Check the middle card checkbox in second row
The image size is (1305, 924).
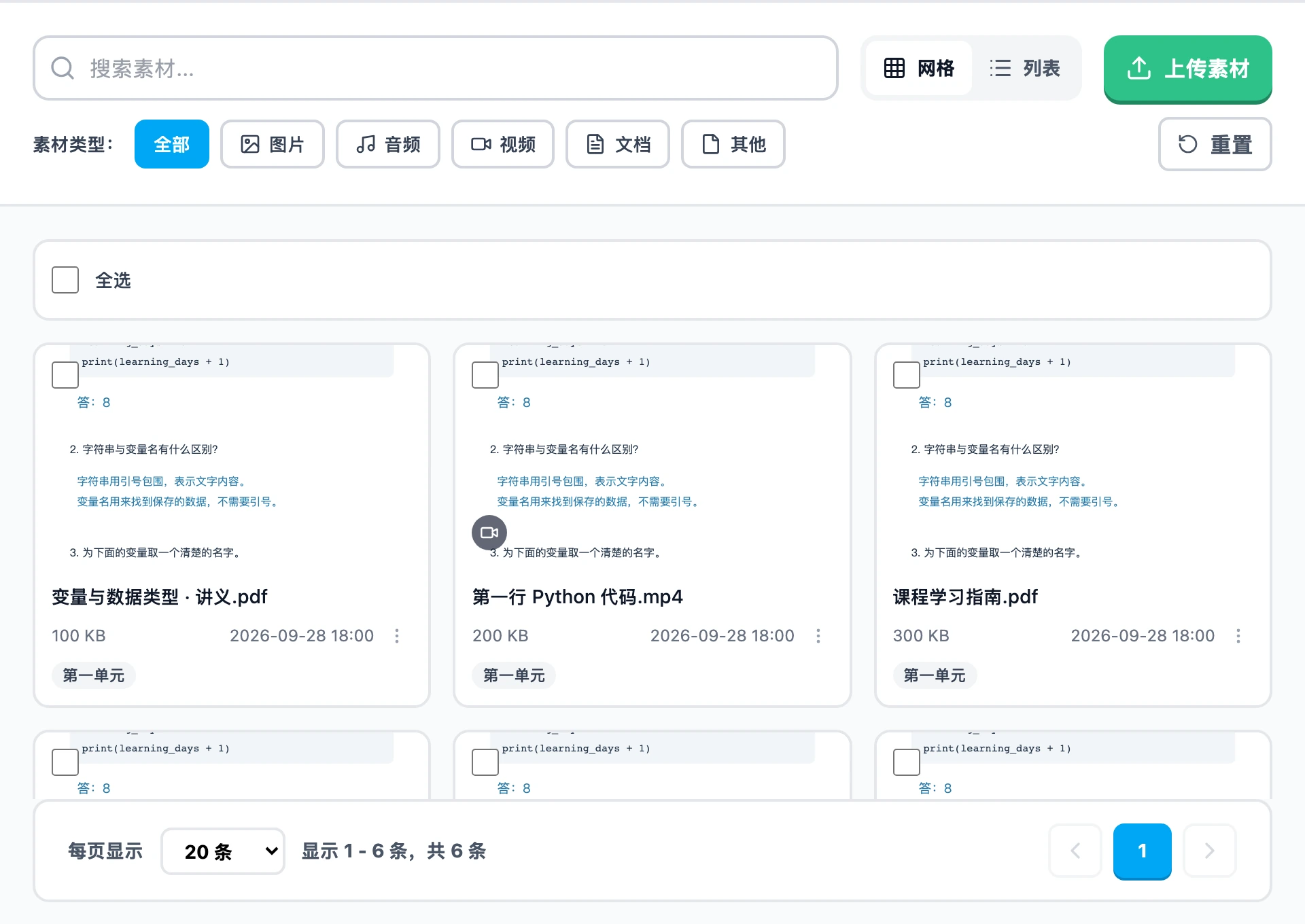485,762
